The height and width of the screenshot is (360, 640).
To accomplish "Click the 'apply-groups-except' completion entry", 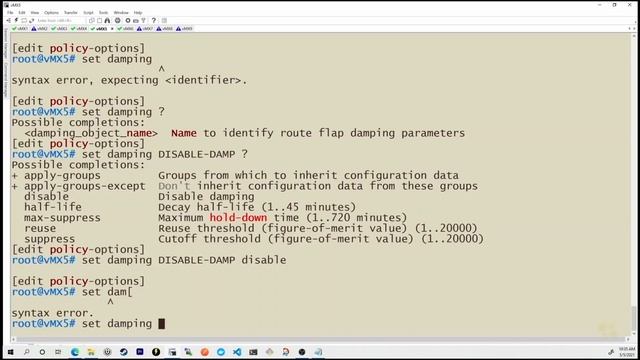I will (x=84, y=186).
